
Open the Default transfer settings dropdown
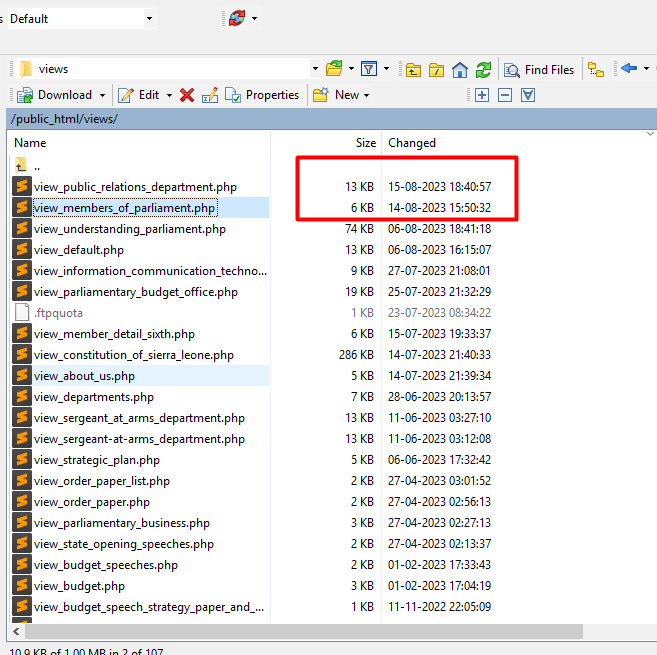(x=149, y=18)
